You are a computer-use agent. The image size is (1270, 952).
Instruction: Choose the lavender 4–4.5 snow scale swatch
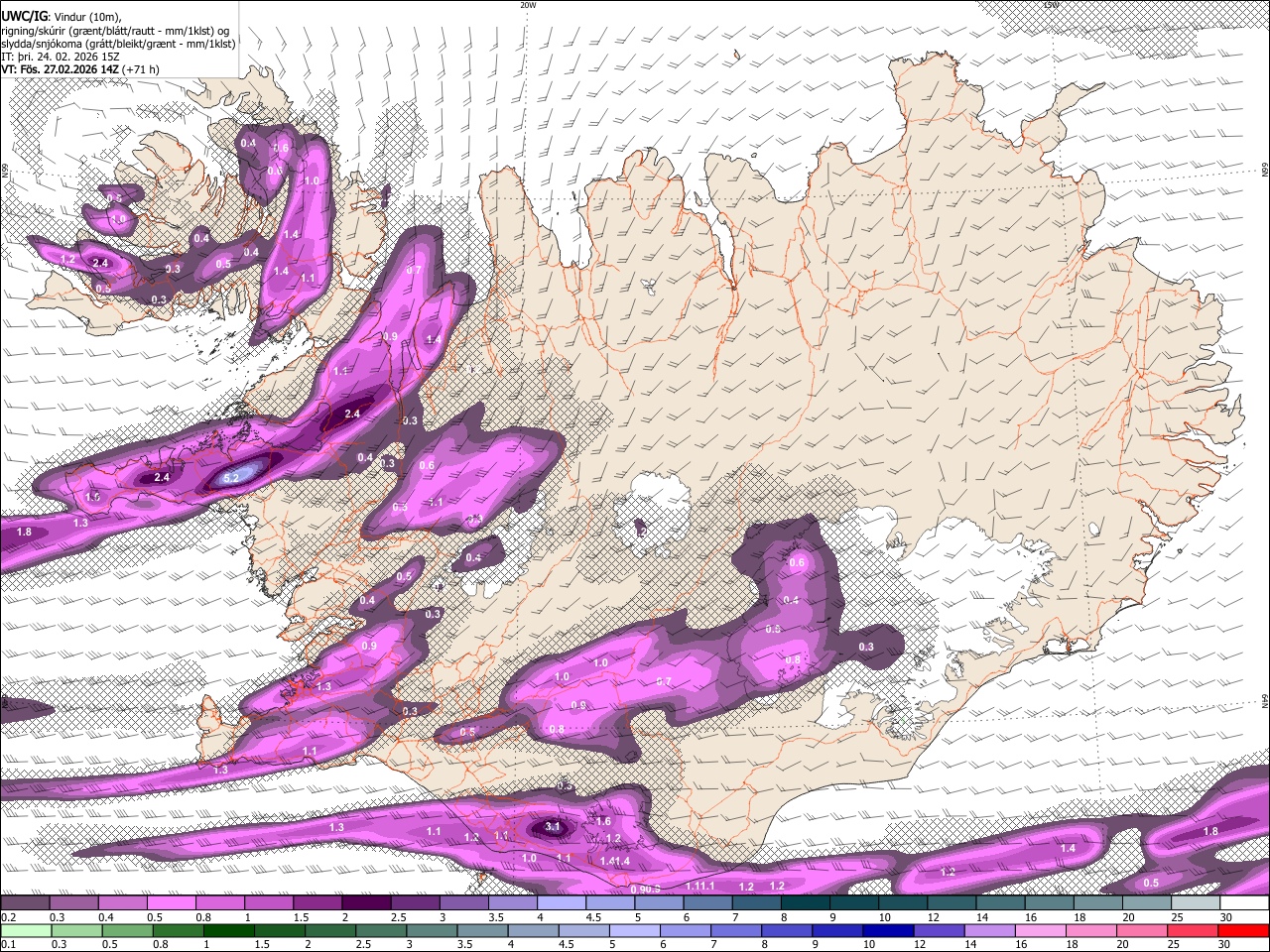point(561,902)
